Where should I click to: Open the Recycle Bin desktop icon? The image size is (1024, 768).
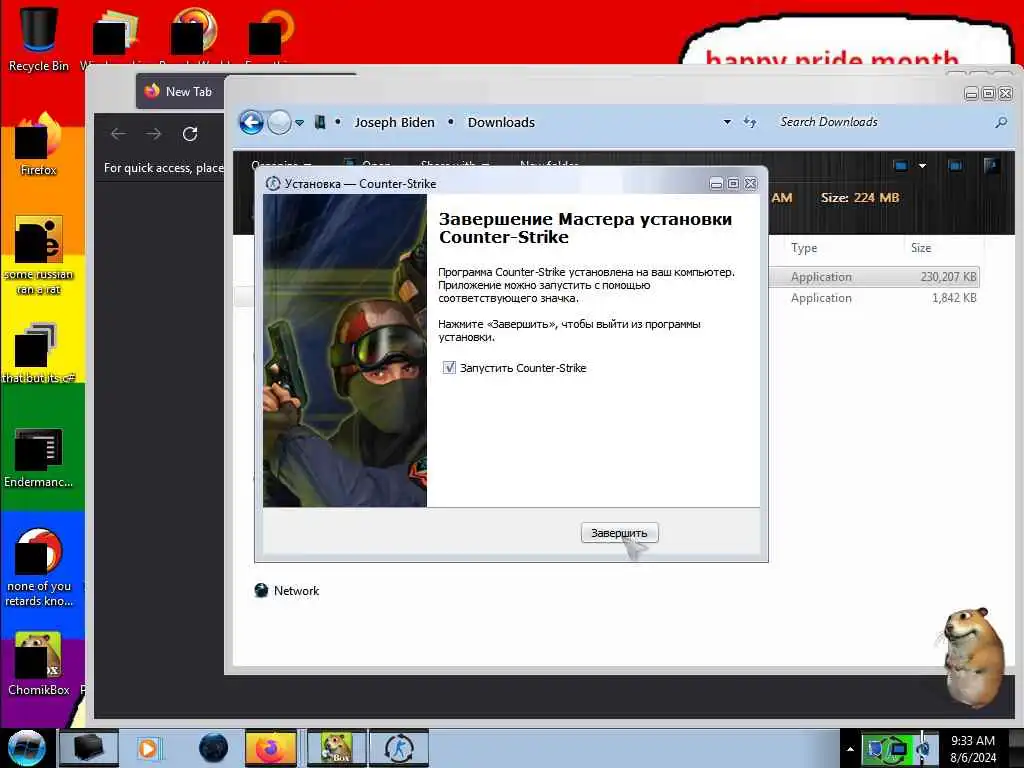[39, 37]
